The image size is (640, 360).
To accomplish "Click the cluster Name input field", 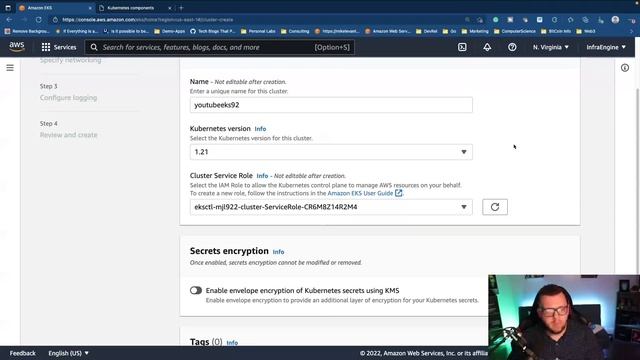I will coord(331,105).
